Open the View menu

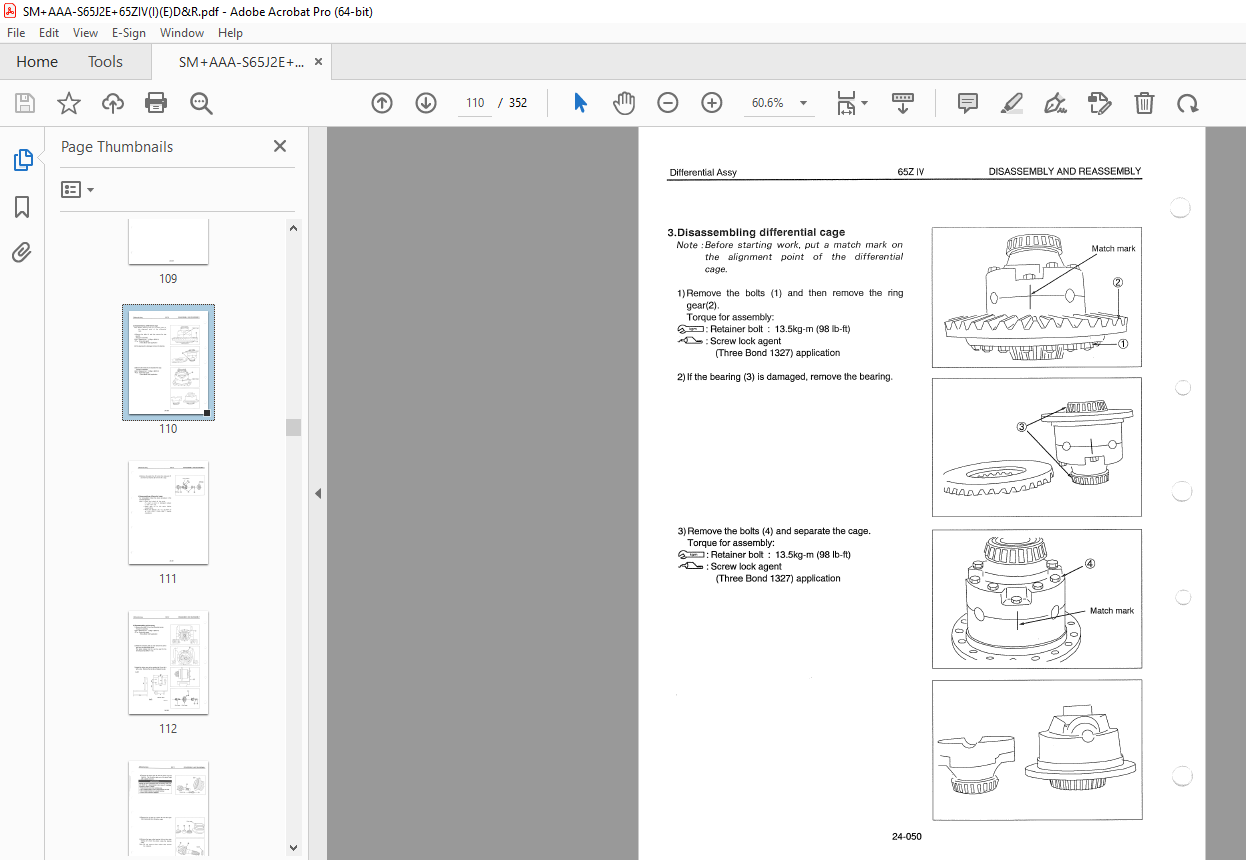coord(85,33)
